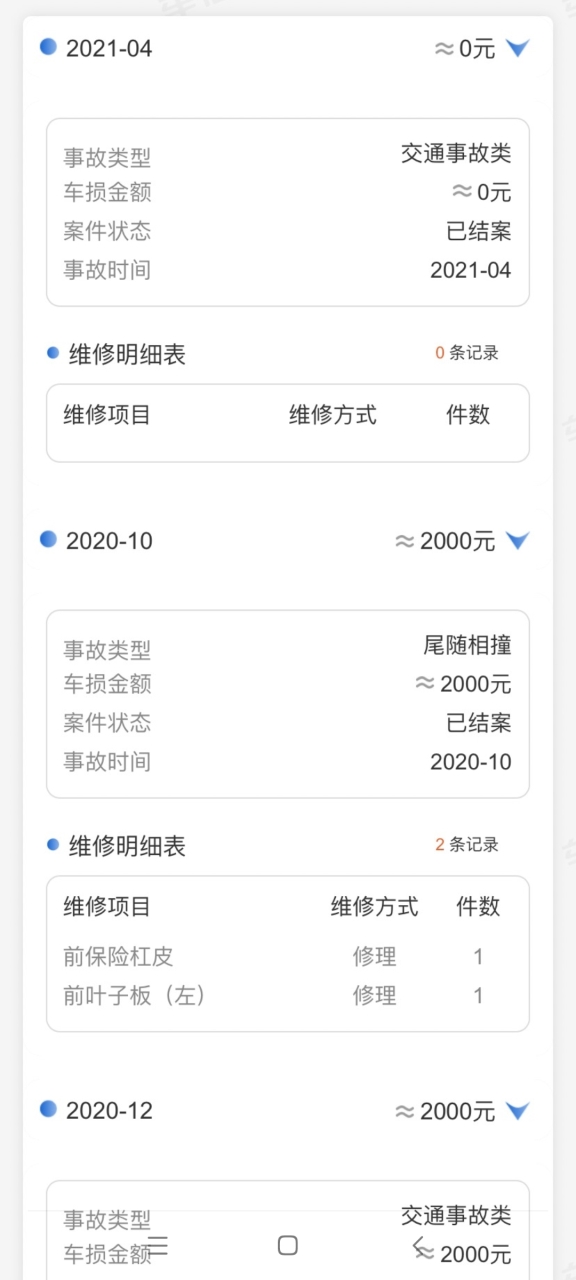Collapse the 2020-12 accident record arrow
This screenshot has width=576, height=1280.
pos(517,1111)
